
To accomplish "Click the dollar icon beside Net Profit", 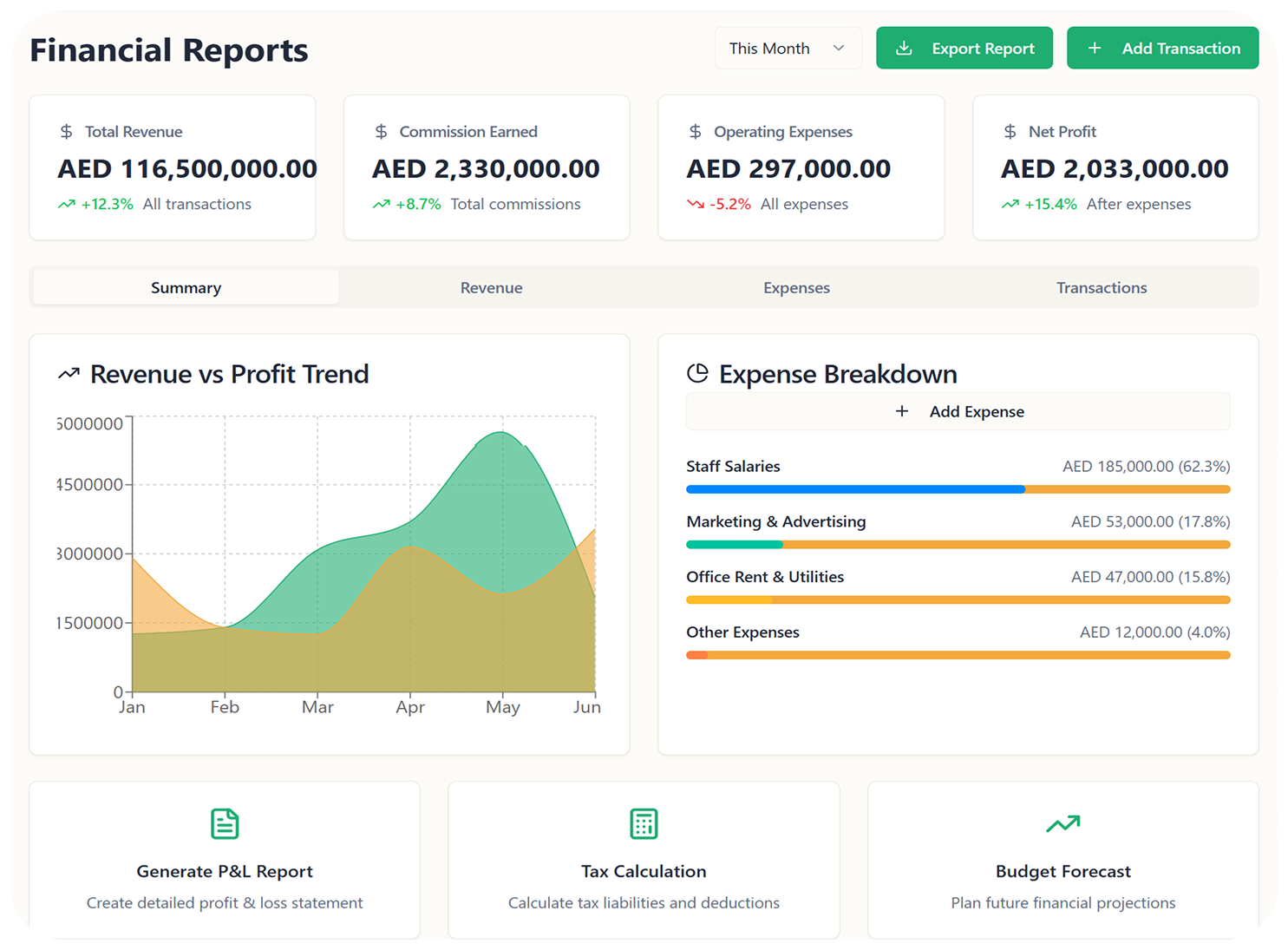I will click(x=1010, y=132).
